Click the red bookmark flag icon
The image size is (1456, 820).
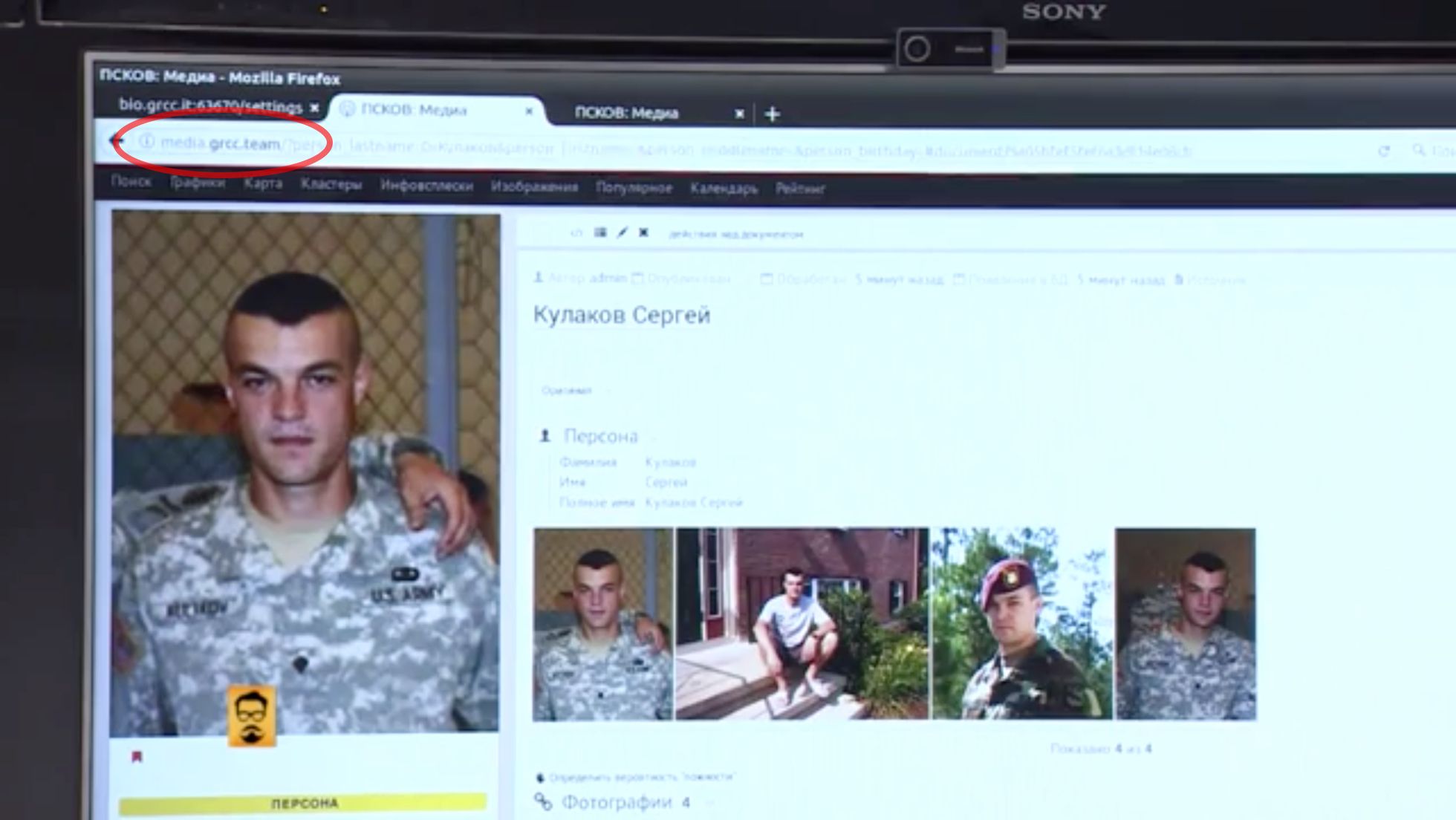(x=137, y=757)
